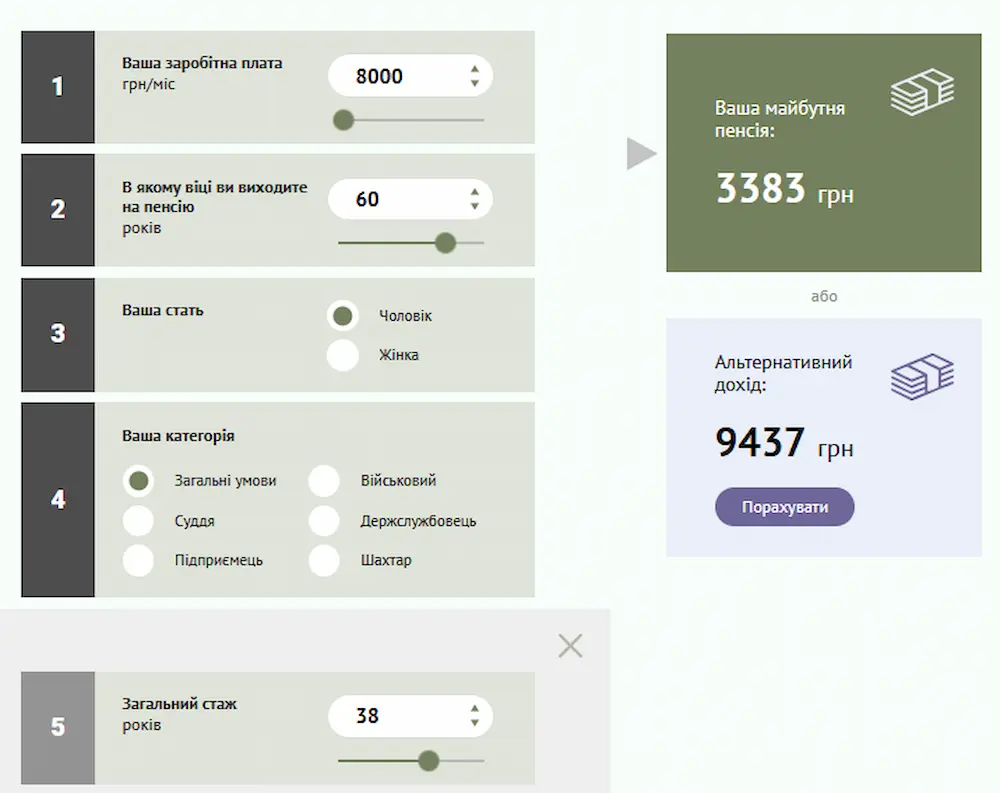Click the money stack icon in future pension card
Viewport: 1000px width, 793px height.
pos(922,92)
